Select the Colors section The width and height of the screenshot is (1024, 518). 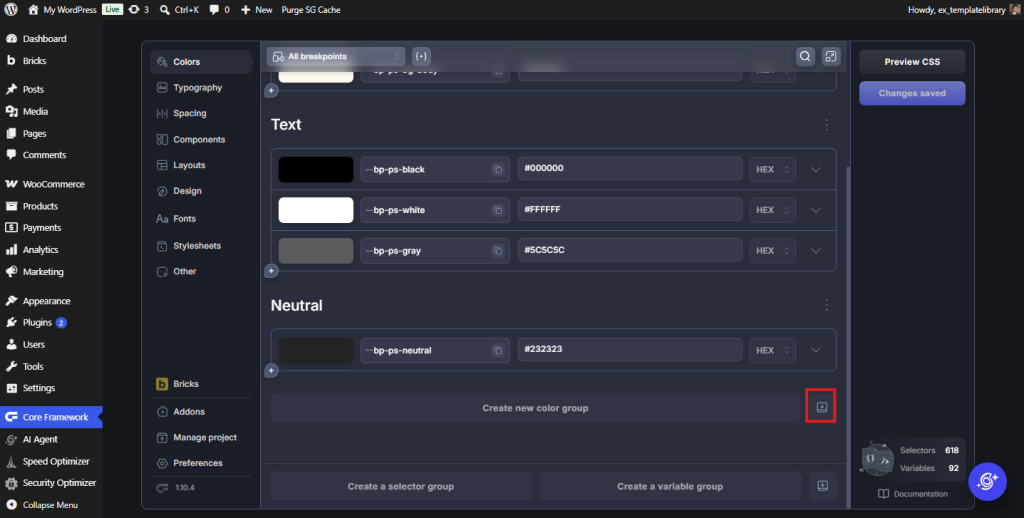[201, 62]
